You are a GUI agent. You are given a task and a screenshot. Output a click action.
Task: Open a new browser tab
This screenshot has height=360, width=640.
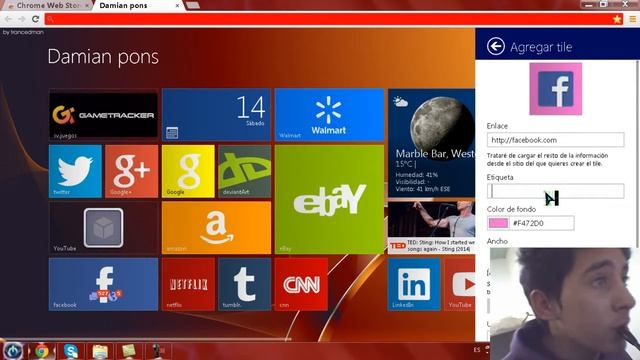[192, 5]
